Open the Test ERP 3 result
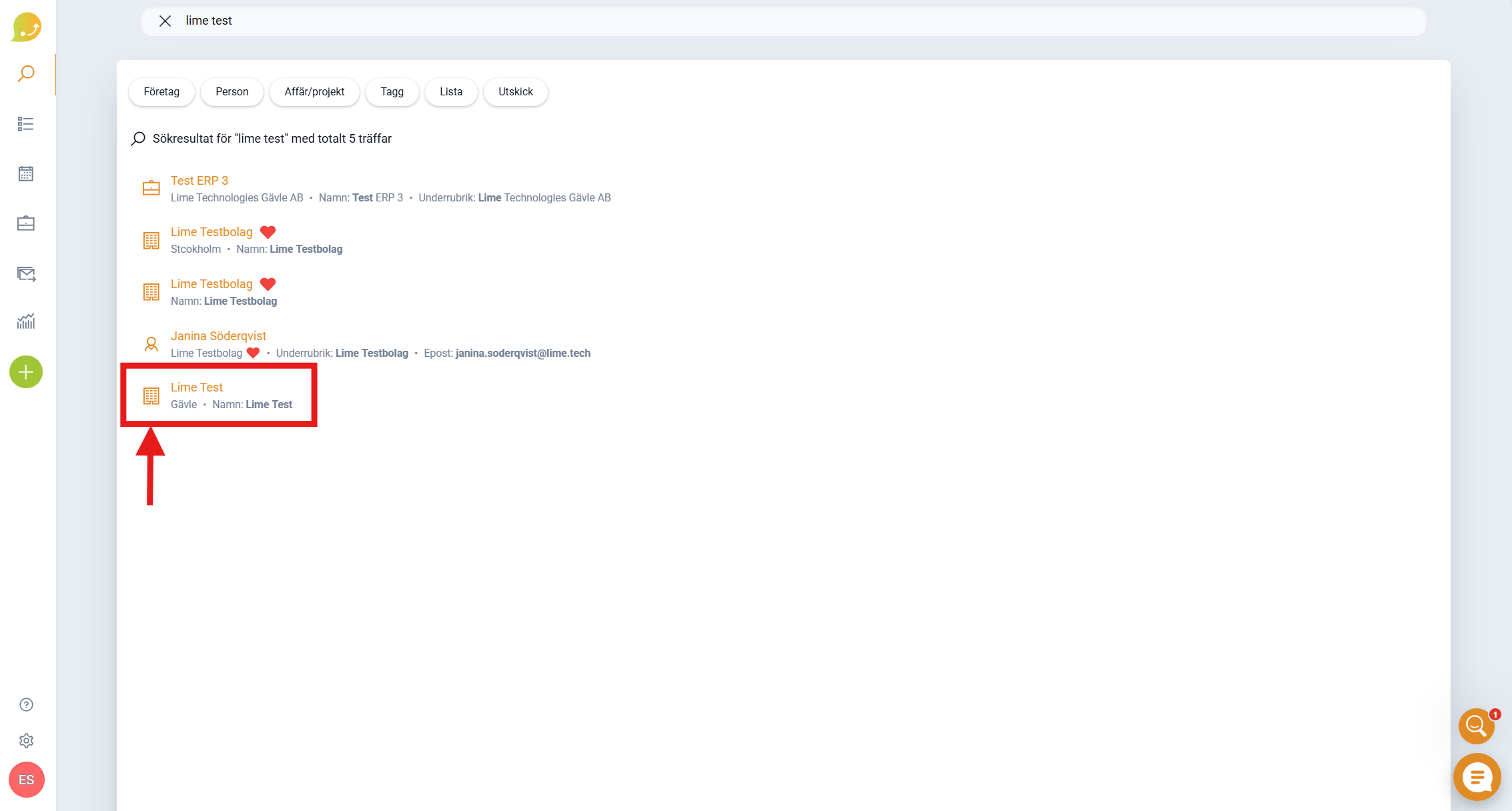 pyautogui.click(x=200, y=181)
